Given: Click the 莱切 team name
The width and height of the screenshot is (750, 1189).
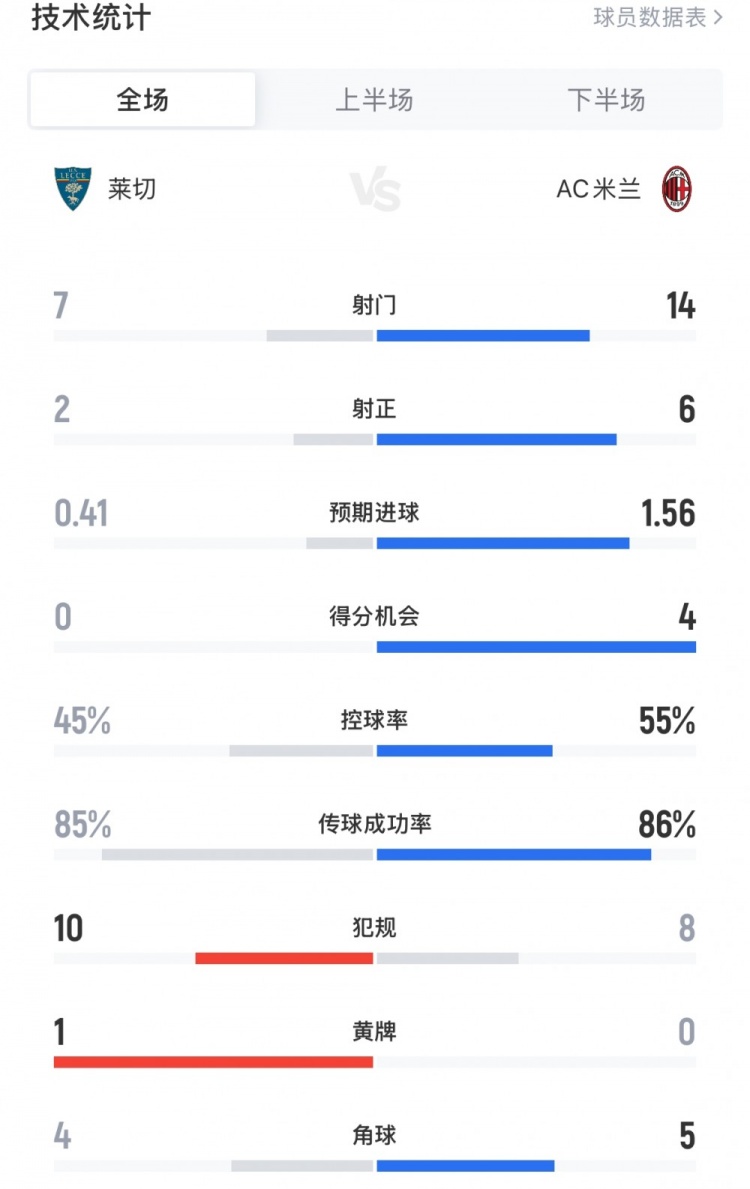Looking at the screenshot, I should 132,188.
